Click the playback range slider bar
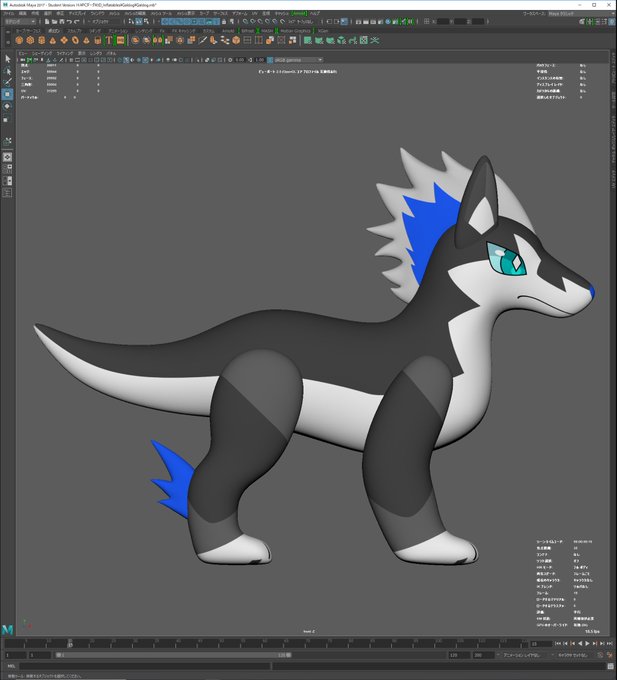617x680 pixels. [173, 655]
